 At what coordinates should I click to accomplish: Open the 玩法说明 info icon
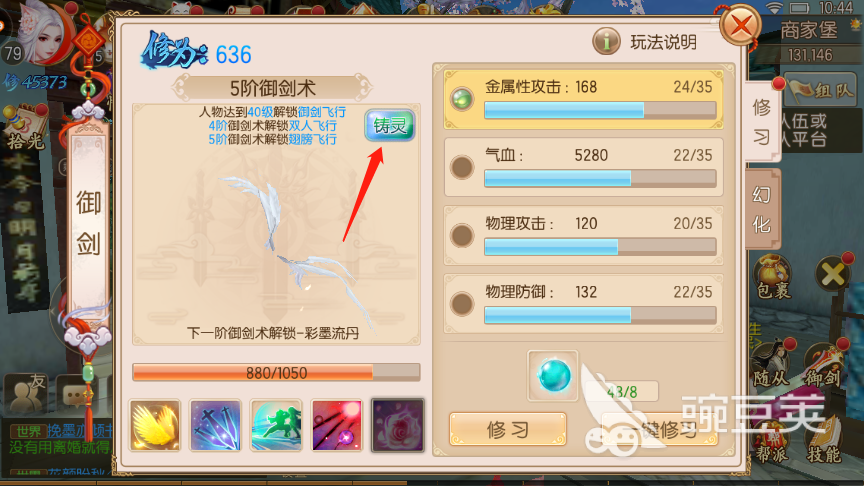coord(606,41)
